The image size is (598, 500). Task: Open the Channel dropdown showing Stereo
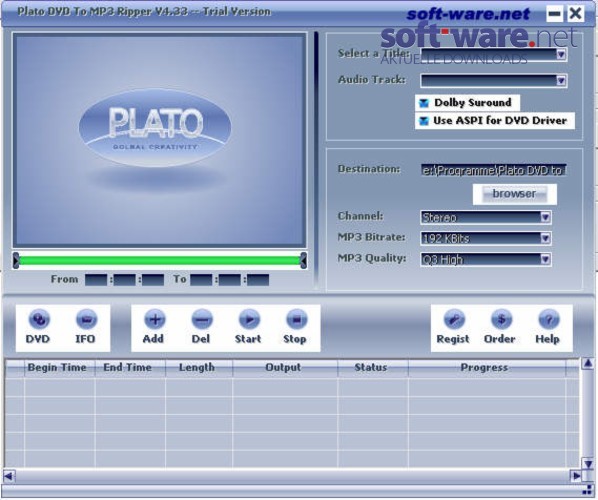click(545, 217)
